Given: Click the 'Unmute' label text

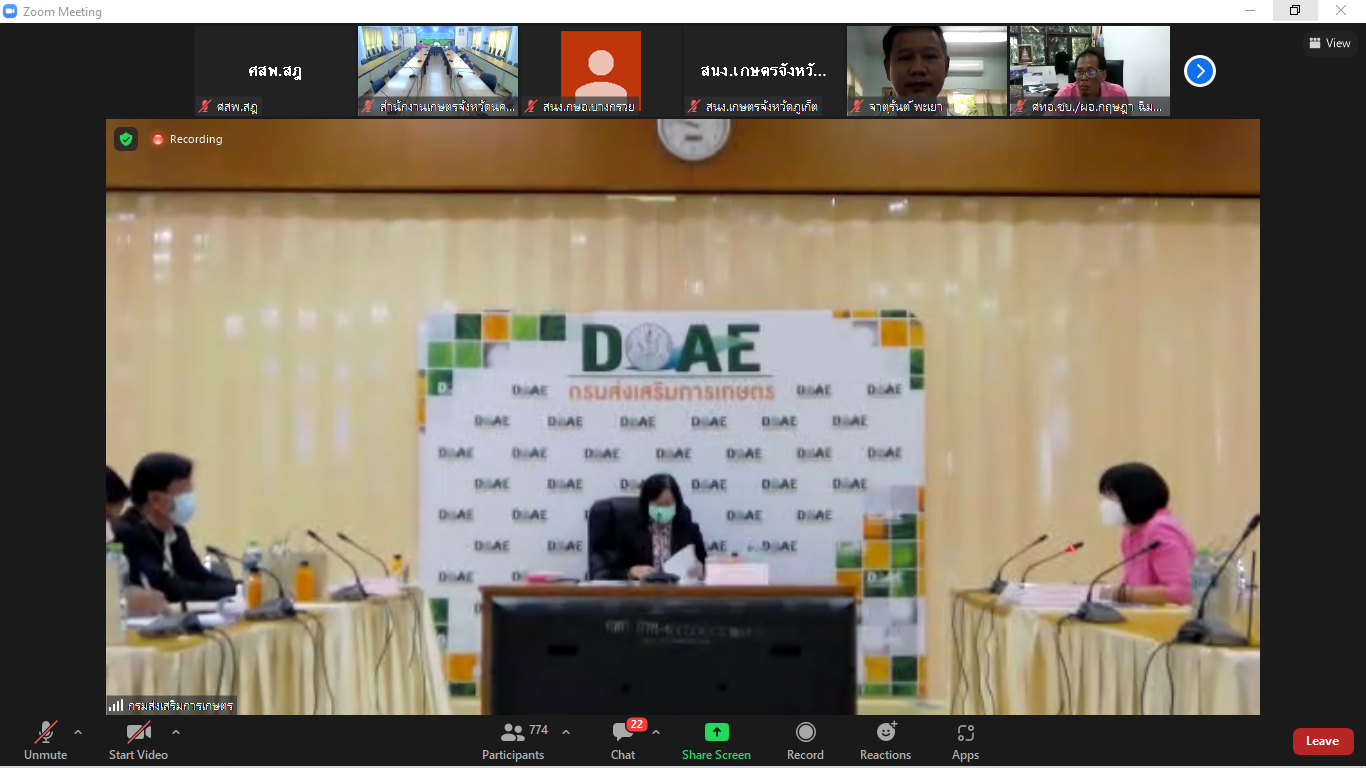Looking at the screenshot, I should (45, 755).
